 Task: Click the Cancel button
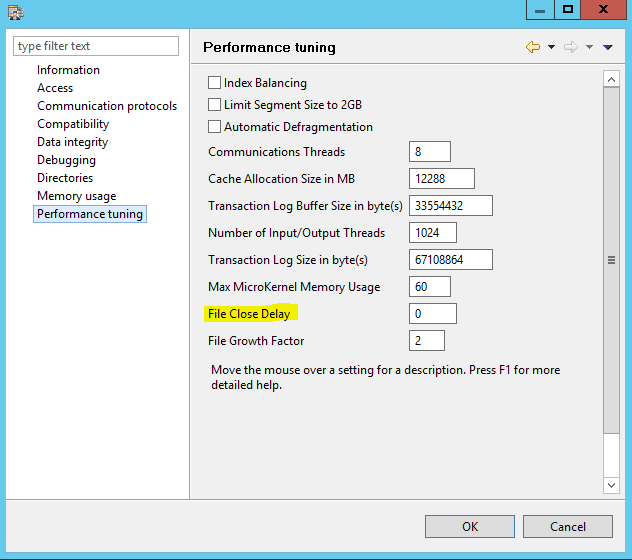pos(568,526)
